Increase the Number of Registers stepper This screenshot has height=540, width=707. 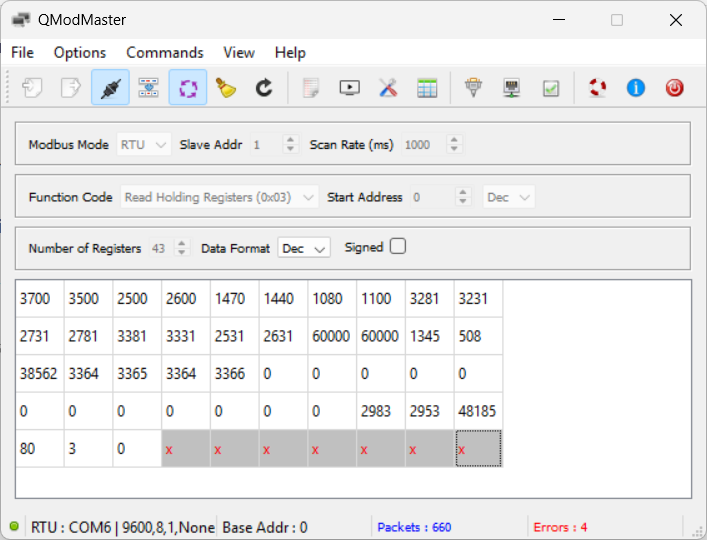pos(182,243)
